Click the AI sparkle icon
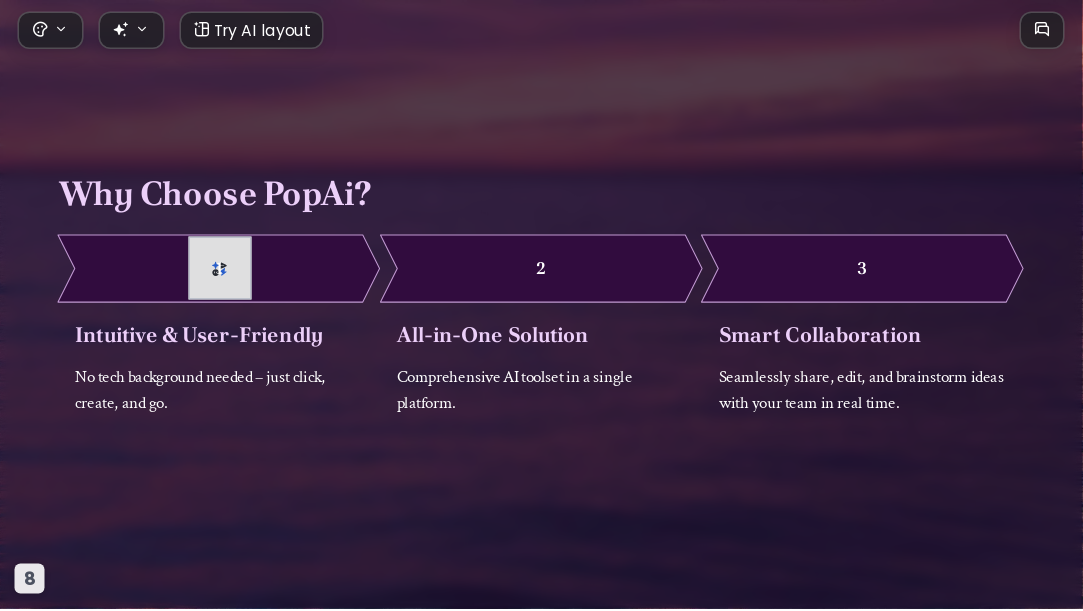 tap(121, 30)
